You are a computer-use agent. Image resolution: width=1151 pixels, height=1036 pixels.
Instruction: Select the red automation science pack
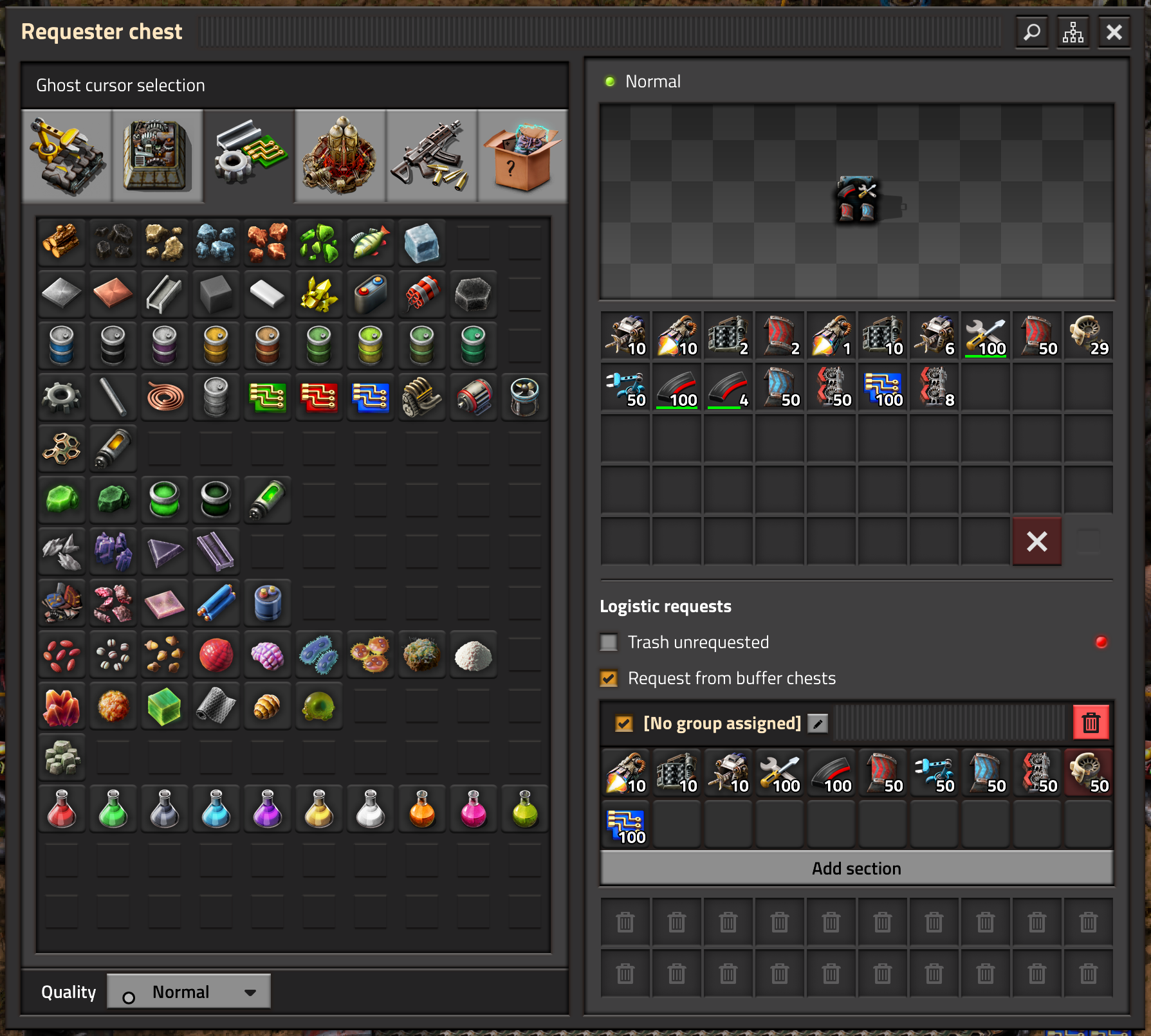point(62,808)
